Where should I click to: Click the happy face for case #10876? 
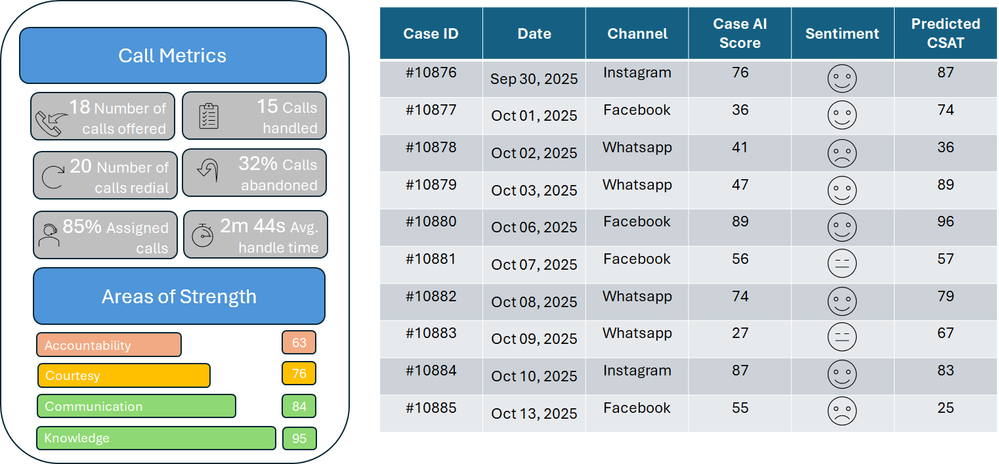point(842,79)
